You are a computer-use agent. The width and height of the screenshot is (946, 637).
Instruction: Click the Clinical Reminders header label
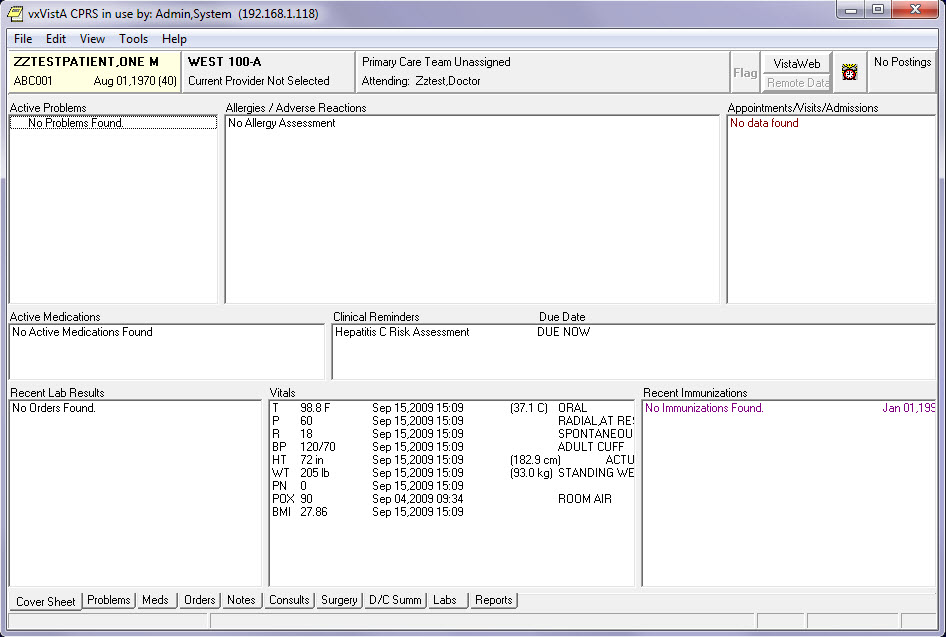[376, 317]
